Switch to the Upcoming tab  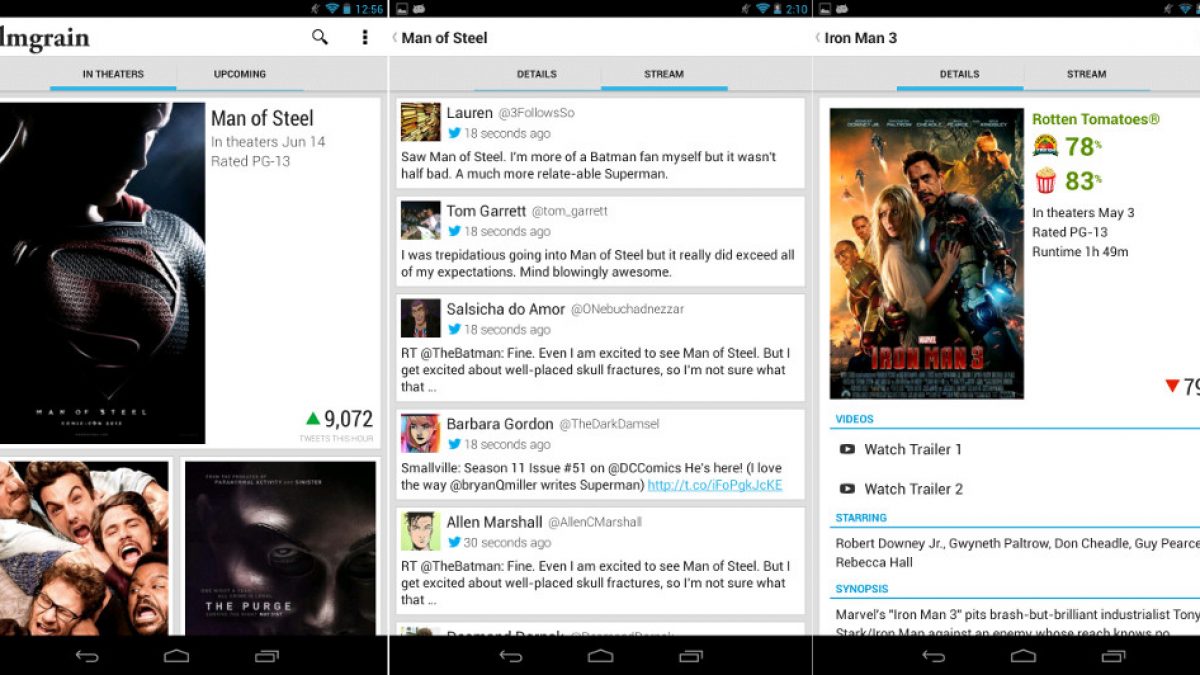click(239, 74)
